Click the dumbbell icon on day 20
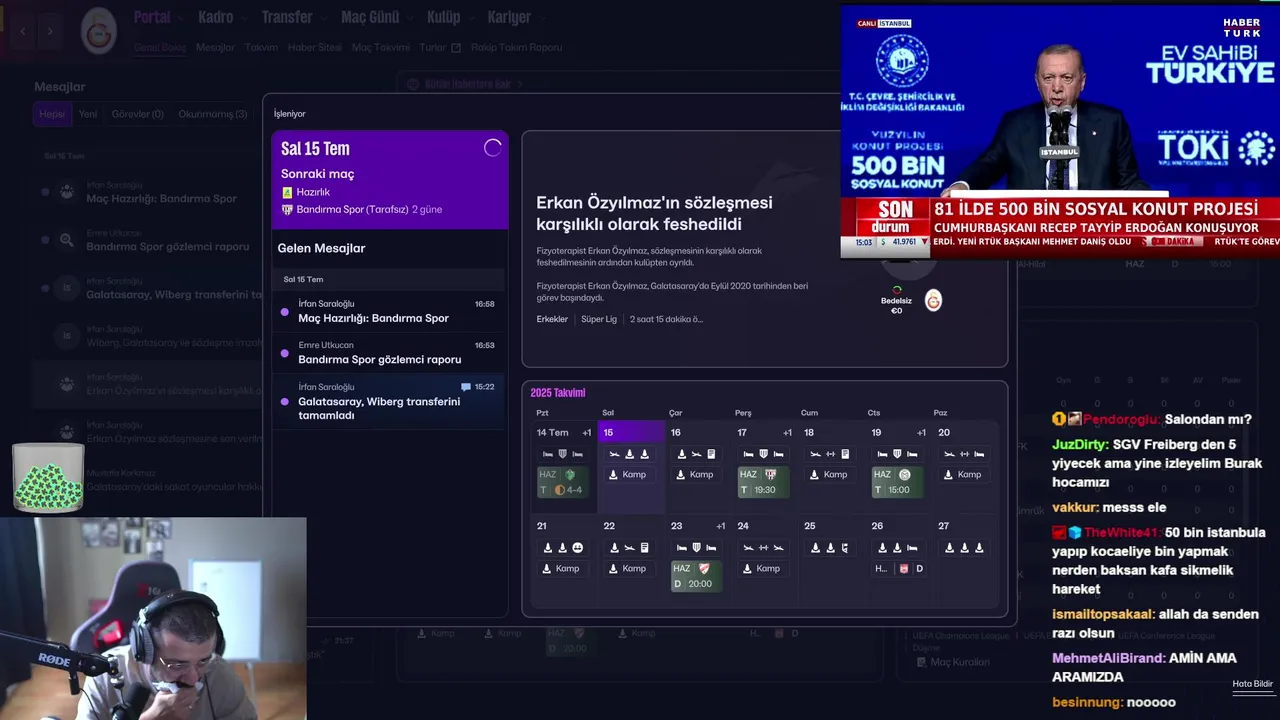This screenshot has width=1280, height=720. tap(964, 454)
